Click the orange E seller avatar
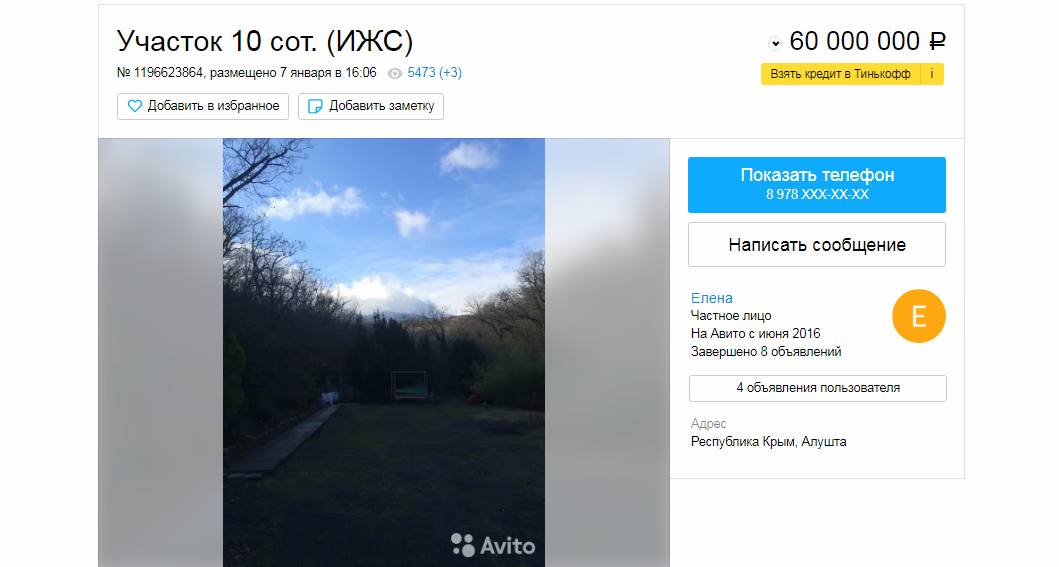Screen dimensions: 1059x567 [x=919, y=316]
